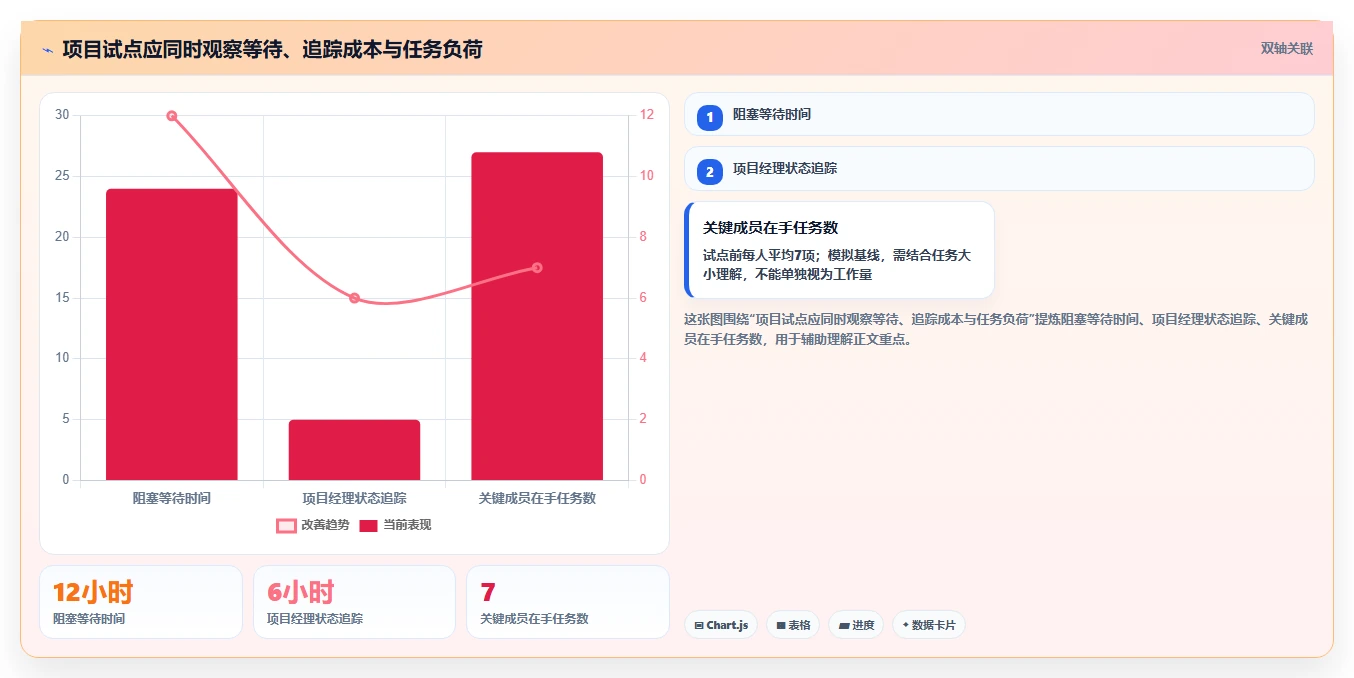Screen dimensions: 1354x678
Task: Click the 关键成员在手任务数 tall bar
Action: [x=537, y=316]
